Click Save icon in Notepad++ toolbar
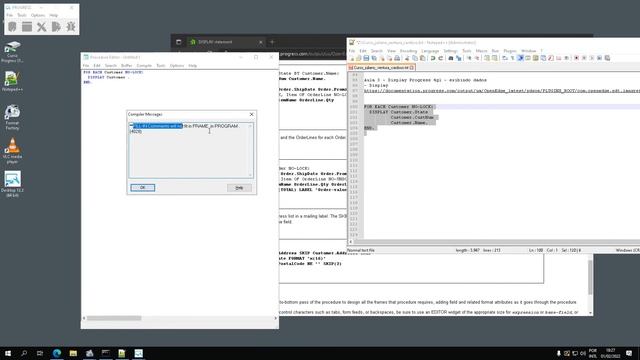 tap(366, 58)
